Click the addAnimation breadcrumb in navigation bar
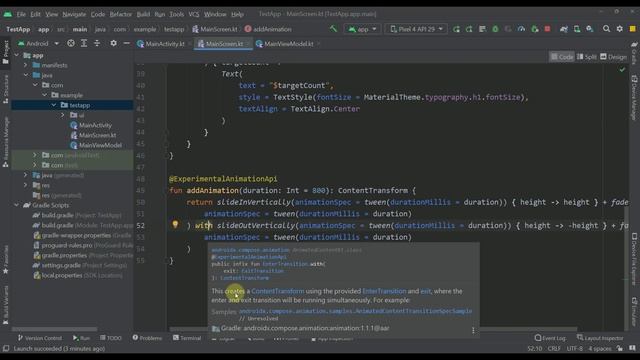The width and height of the screenshot is (640, 360). pyautogui.click(x=268, y=29)
